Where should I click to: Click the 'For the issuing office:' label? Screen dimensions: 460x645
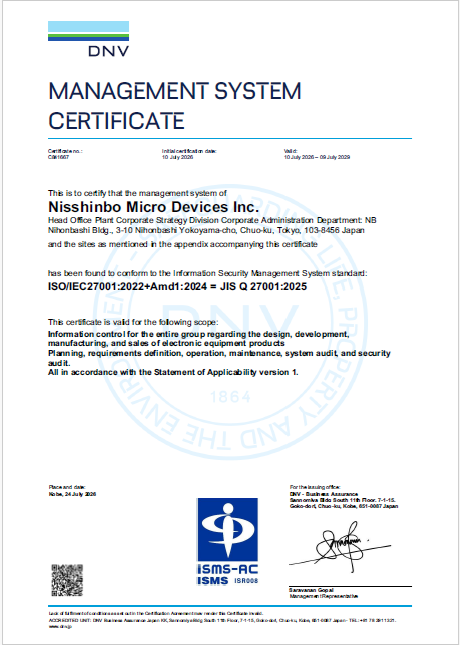click(x=315, y=487)
